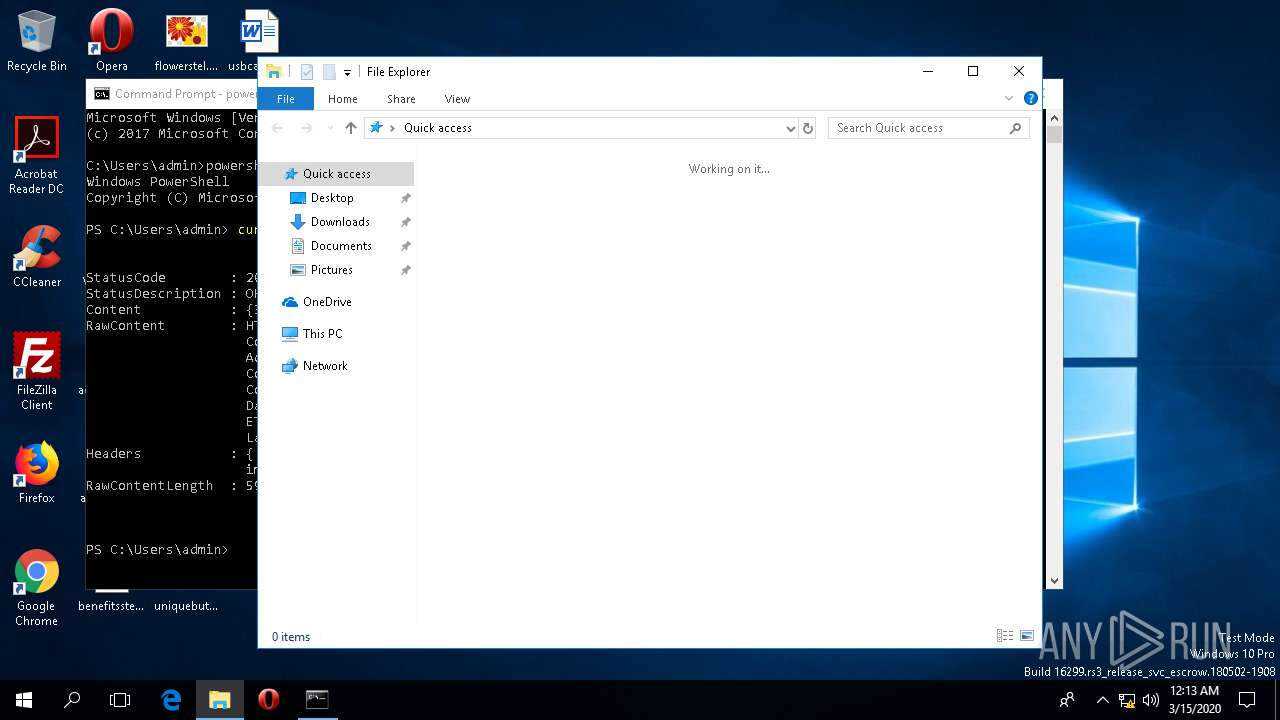This screenshot has width=1280, height=720.
Task: Switch to details view layout icon
Action: coord(1005,636)
